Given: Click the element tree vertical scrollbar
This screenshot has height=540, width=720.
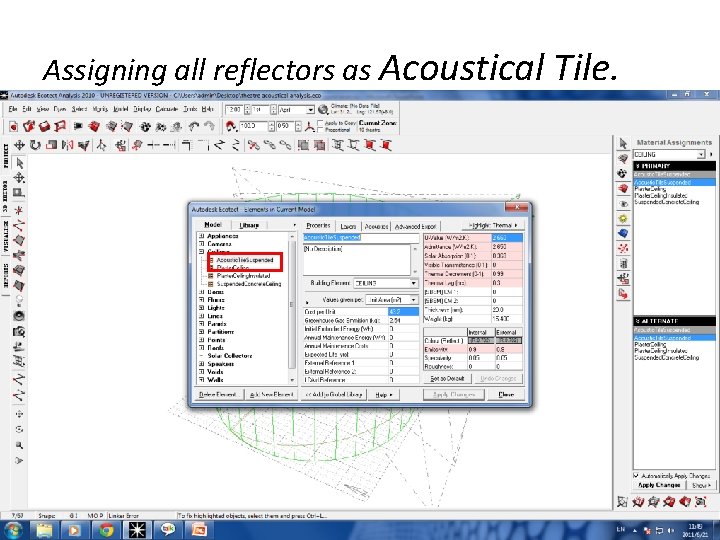Looking at the screenshot, I should tap(292, 308).
